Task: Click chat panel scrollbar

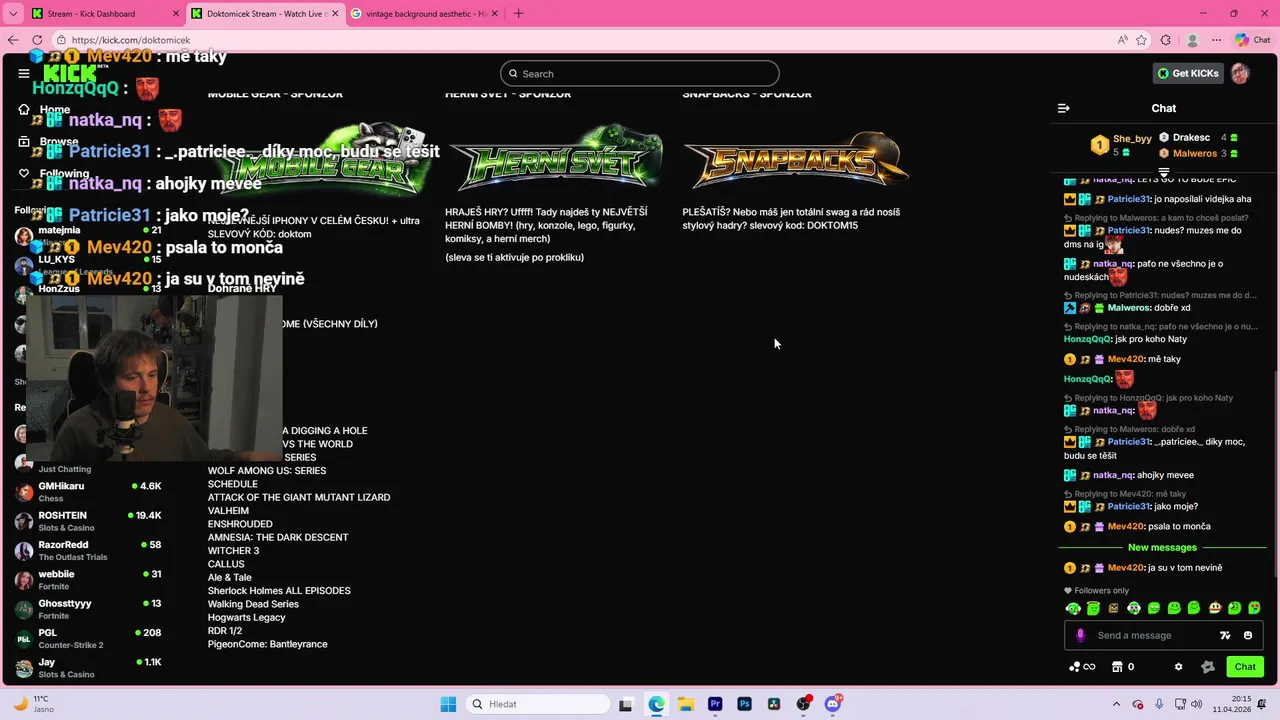Action: (1275, 472)
